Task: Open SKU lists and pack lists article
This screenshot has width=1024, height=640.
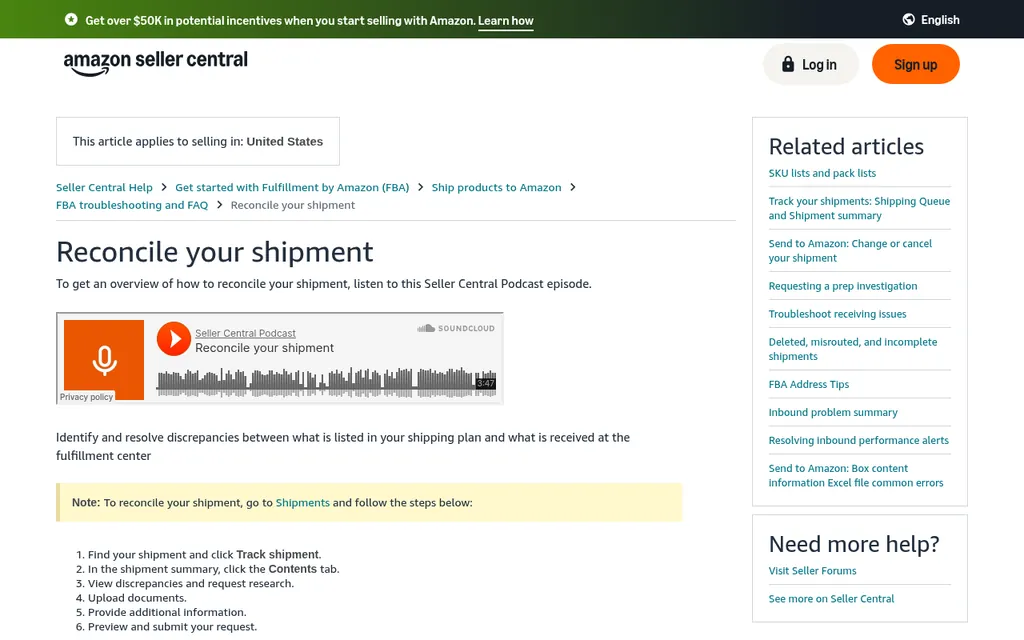Action: (x=822, y=173)
